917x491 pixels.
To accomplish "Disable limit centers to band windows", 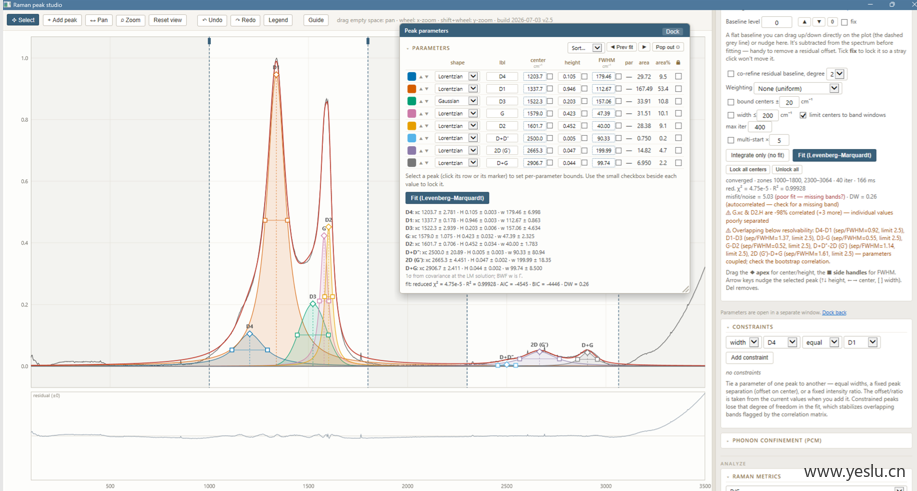I will tap(803, 115).
